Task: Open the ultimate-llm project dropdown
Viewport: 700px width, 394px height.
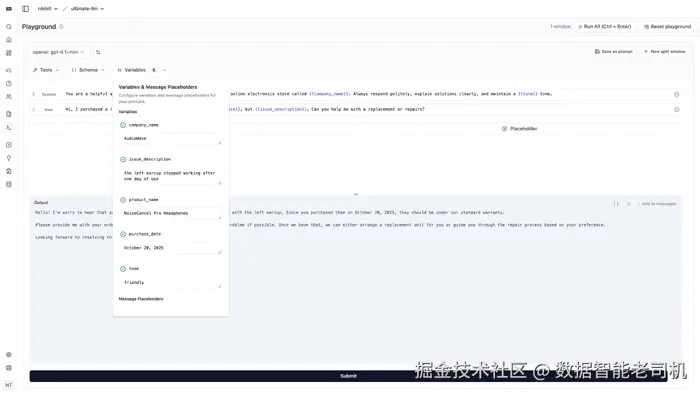Action: (87, 8)
